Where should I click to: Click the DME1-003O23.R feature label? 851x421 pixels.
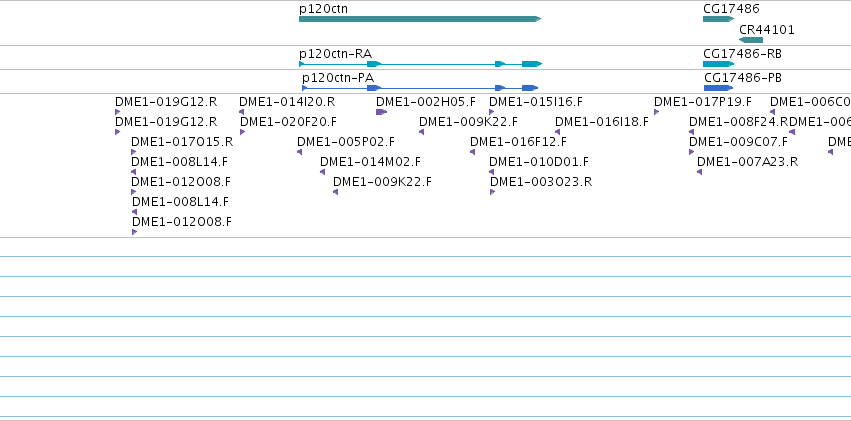point(541,182)
